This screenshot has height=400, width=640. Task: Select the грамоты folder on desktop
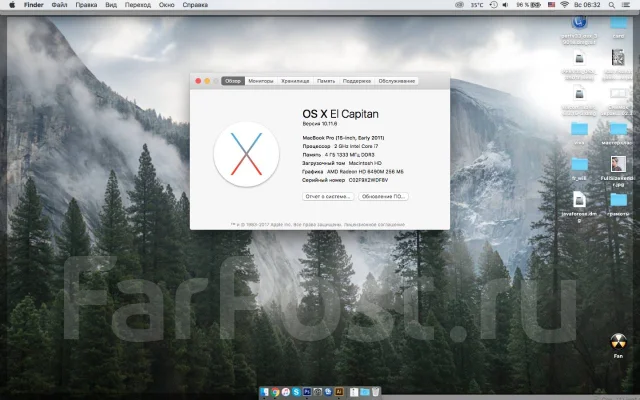click(x=618, y=200)
